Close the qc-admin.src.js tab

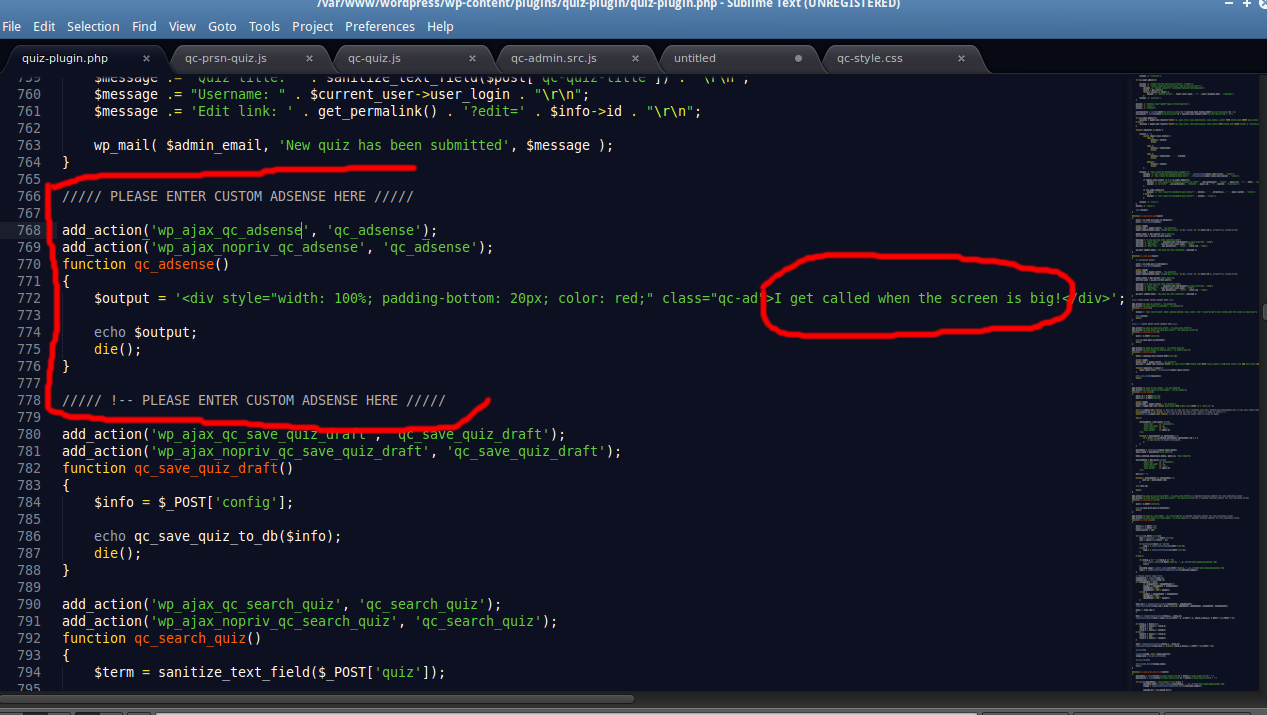click(636, 58)
